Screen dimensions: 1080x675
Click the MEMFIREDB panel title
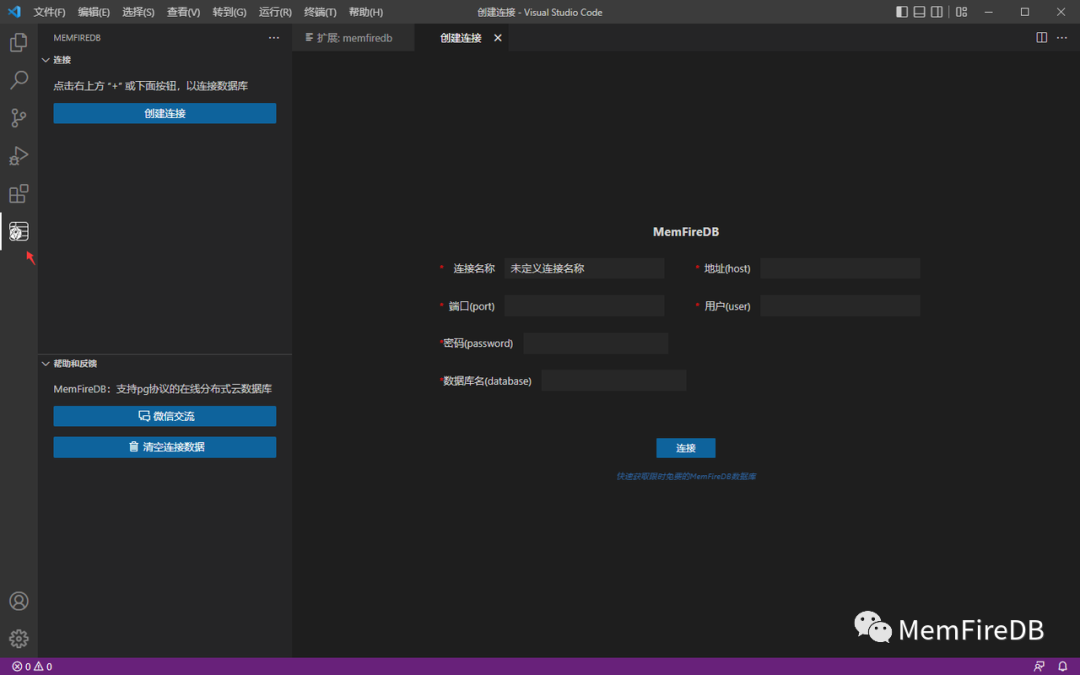click(x=77, y=37)
